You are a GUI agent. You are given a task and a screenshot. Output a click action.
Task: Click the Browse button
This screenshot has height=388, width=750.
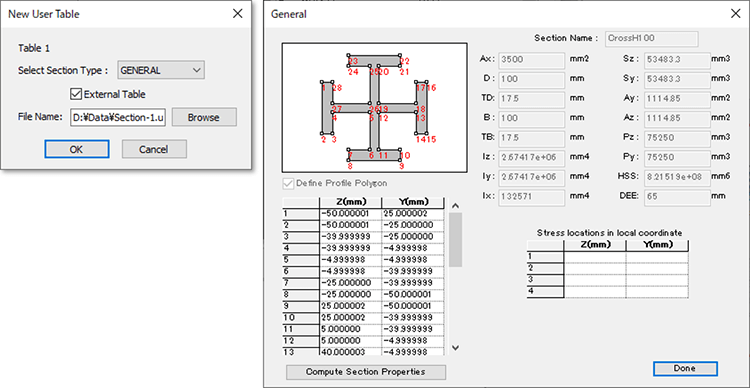click(204, 117)
